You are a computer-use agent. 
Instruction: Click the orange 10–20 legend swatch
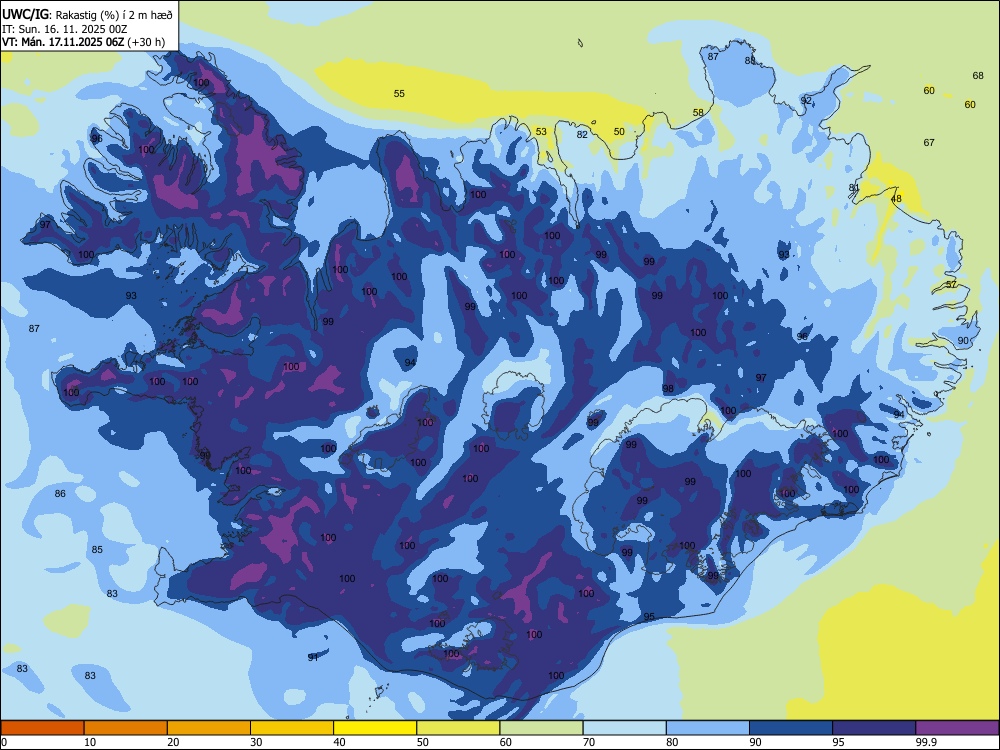pyautogui.click(x=126, y=728)
